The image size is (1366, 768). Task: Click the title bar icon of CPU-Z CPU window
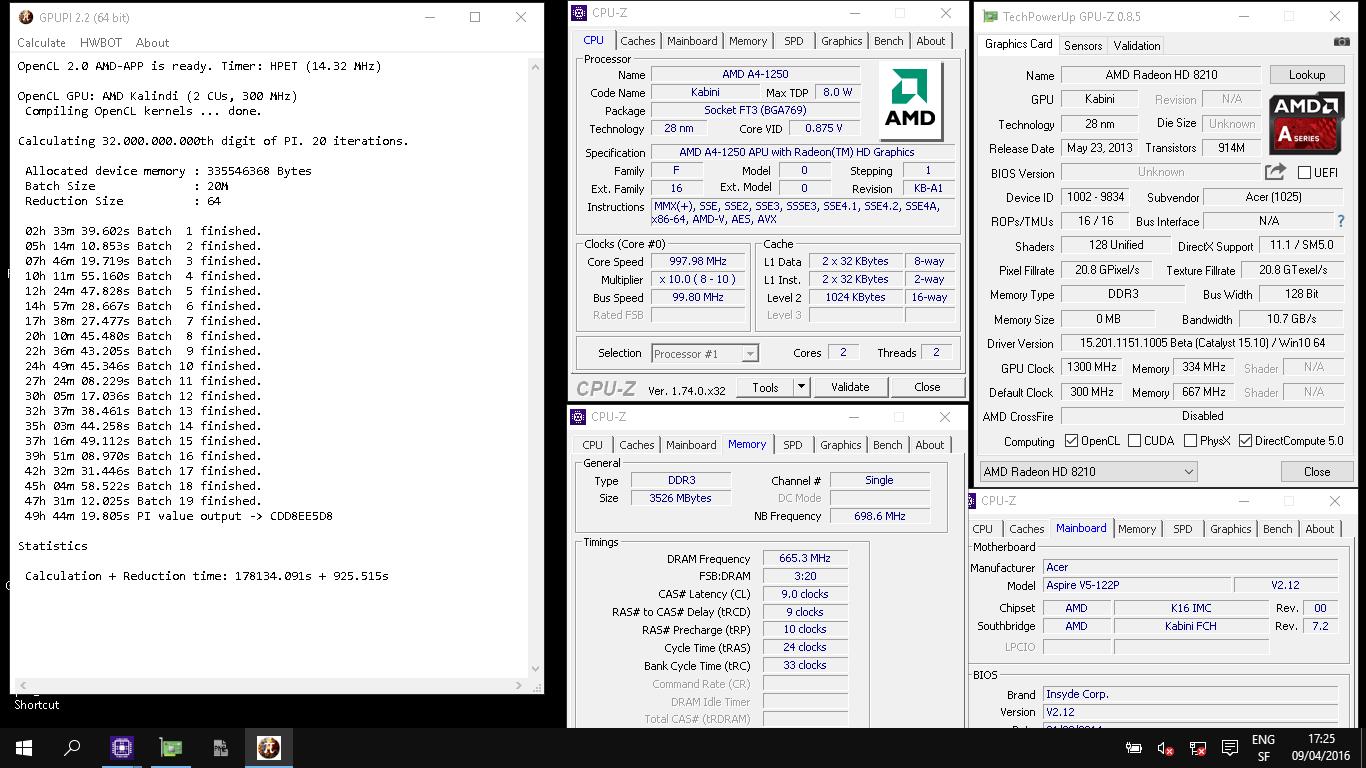[x=579, y=13]
